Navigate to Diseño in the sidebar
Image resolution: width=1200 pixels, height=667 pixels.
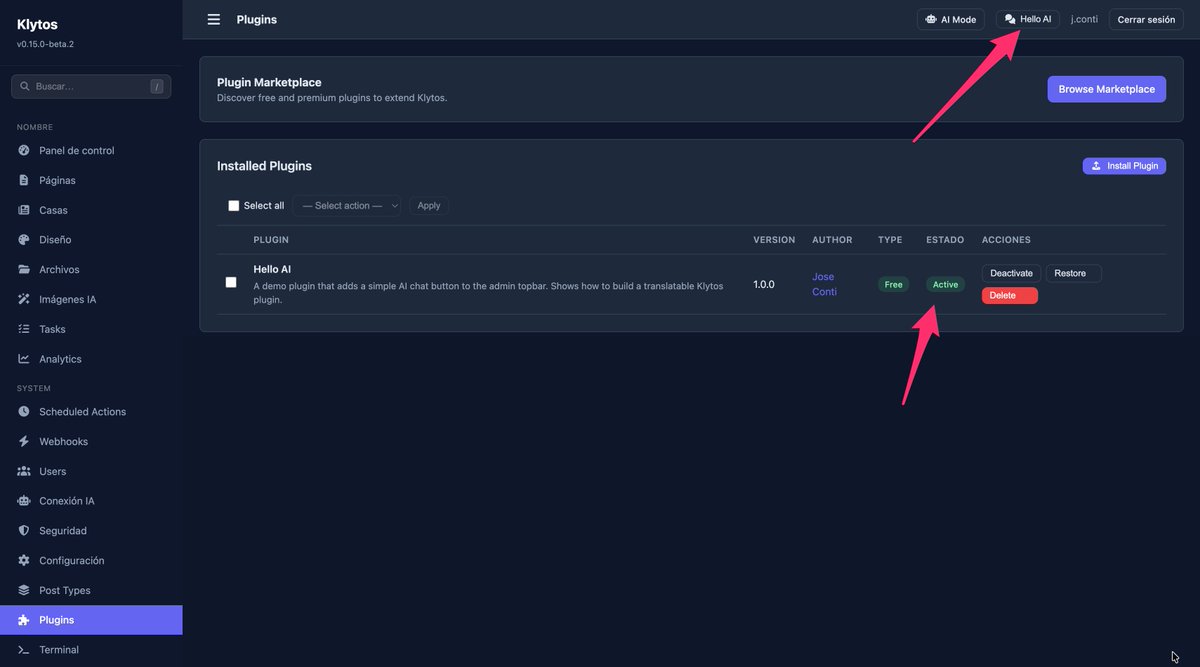click(x=91, y=240)
